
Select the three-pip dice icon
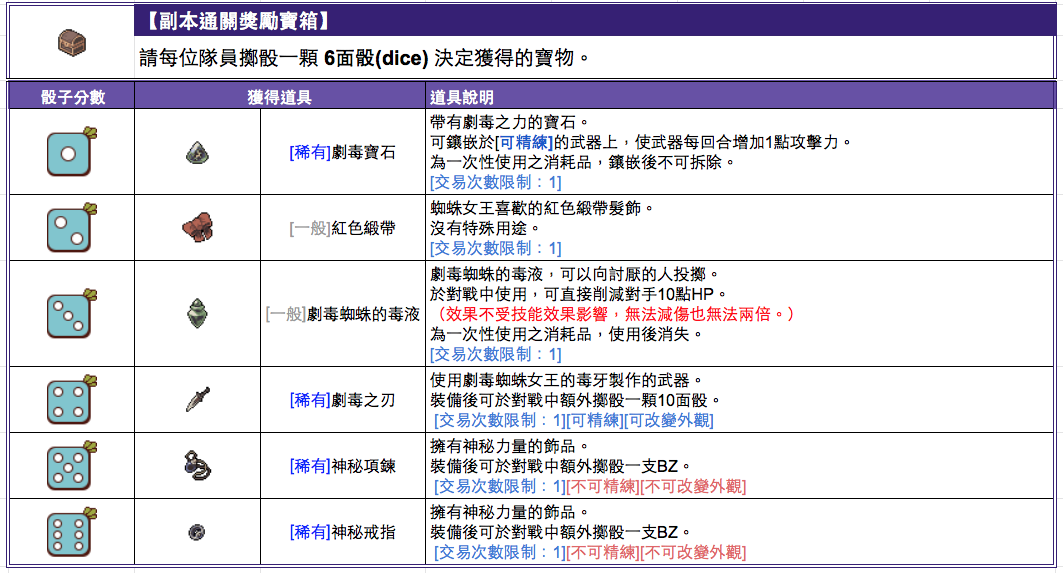tap(71, 313)
